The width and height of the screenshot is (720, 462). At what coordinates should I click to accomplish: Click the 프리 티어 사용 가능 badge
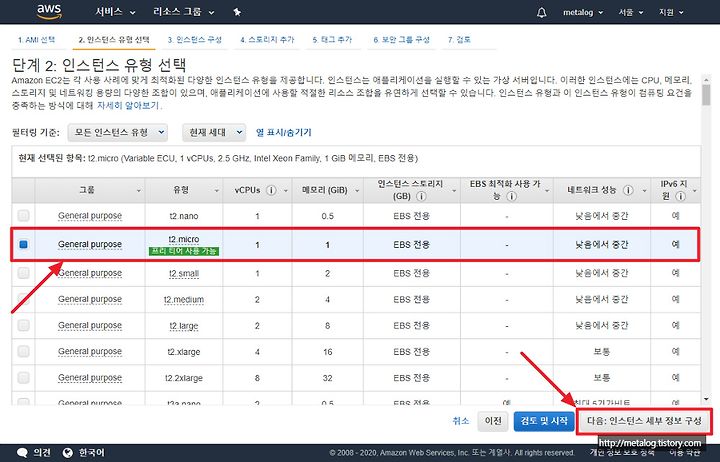coord(184,251)
